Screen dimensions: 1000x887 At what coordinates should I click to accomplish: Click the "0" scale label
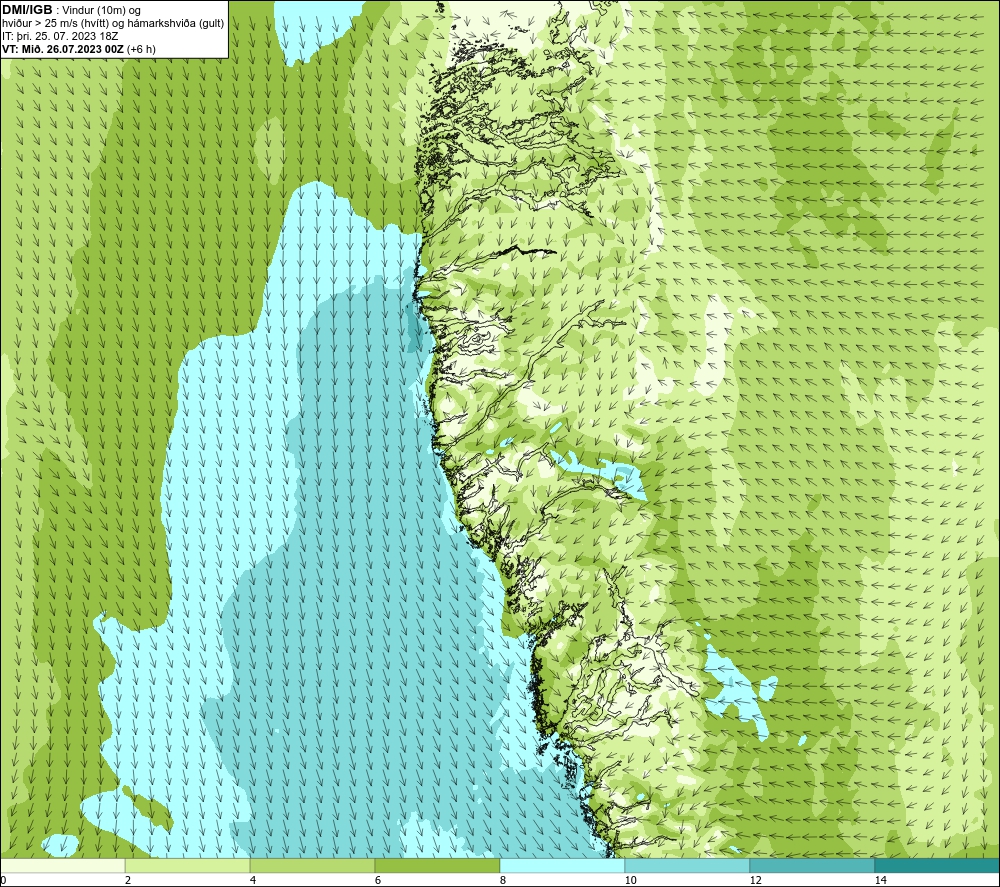[3, 880]
